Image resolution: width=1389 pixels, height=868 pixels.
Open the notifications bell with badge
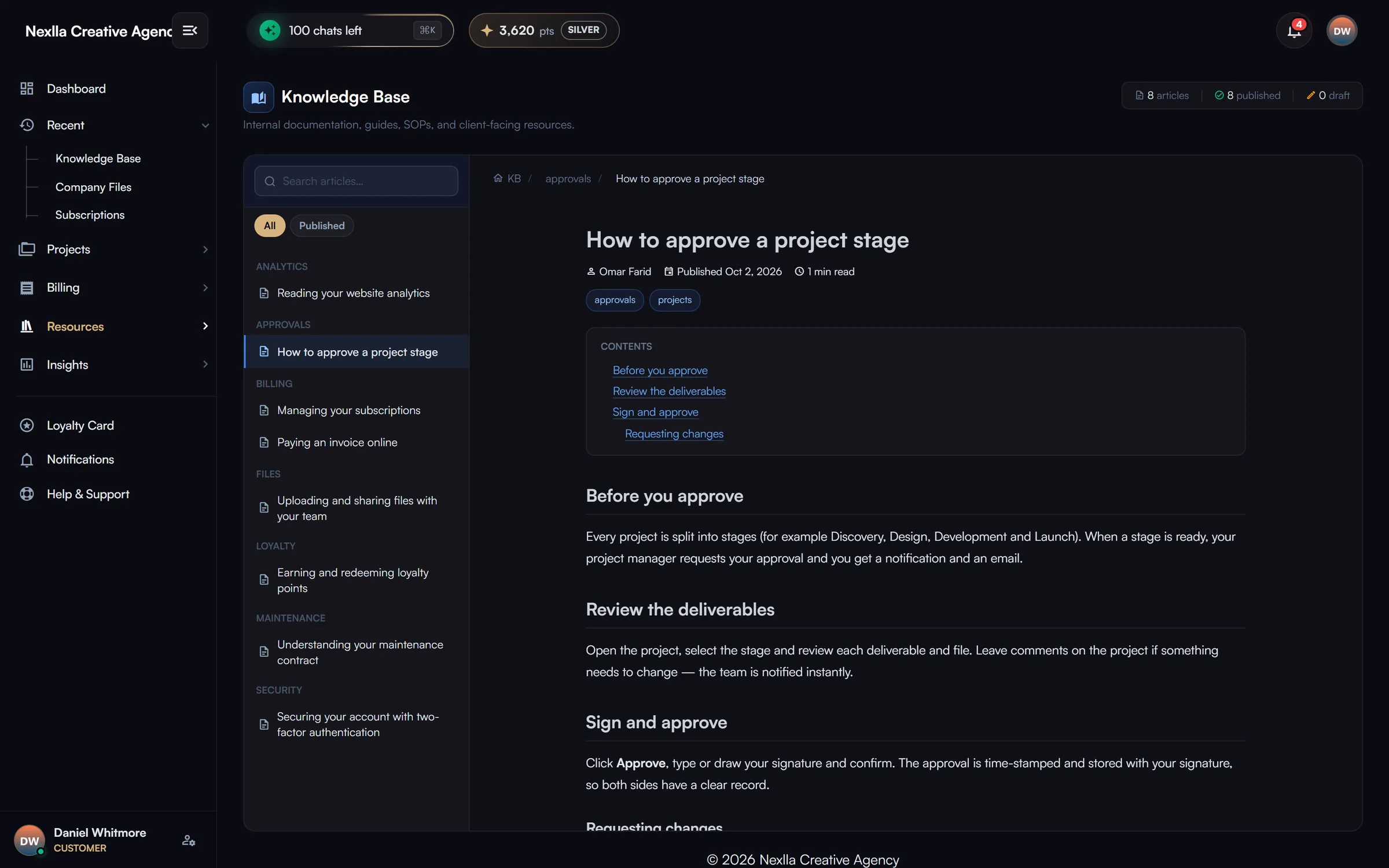point(1294,31)
